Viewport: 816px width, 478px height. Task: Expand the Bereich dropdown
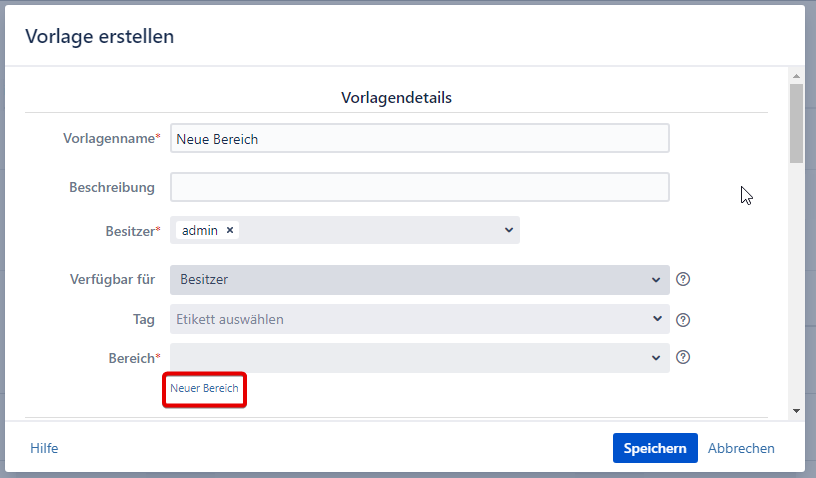(x=420, y=357)
